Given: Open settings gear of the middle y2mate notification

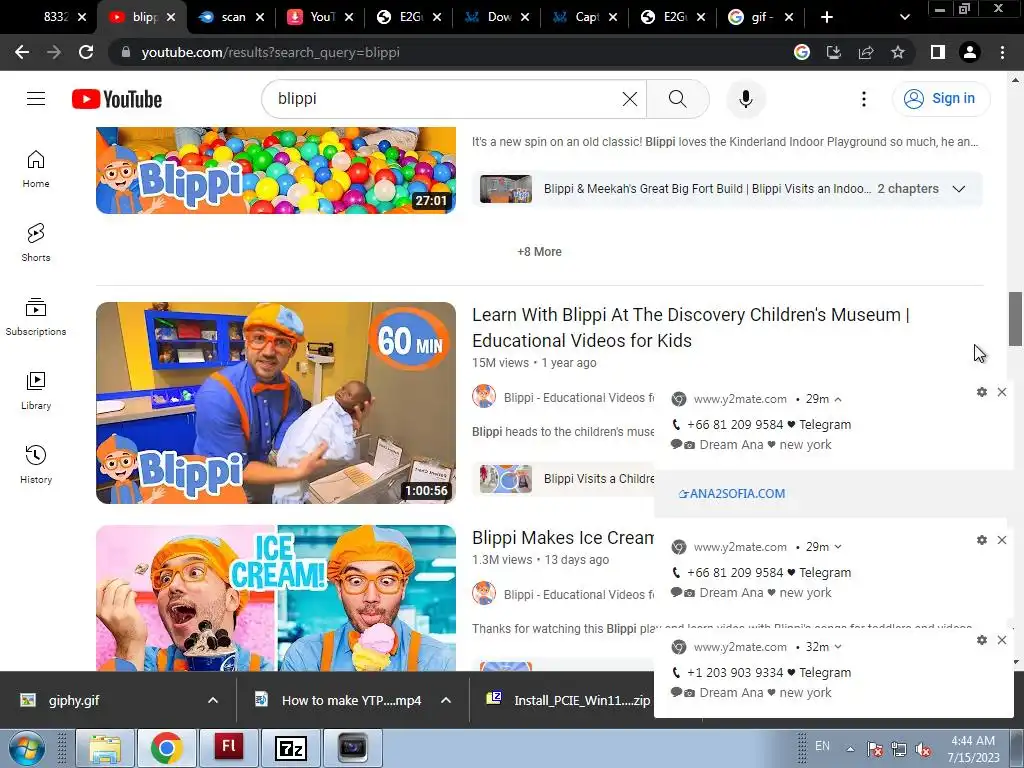Looking at the screenshot, I should (x=982, y=540).
